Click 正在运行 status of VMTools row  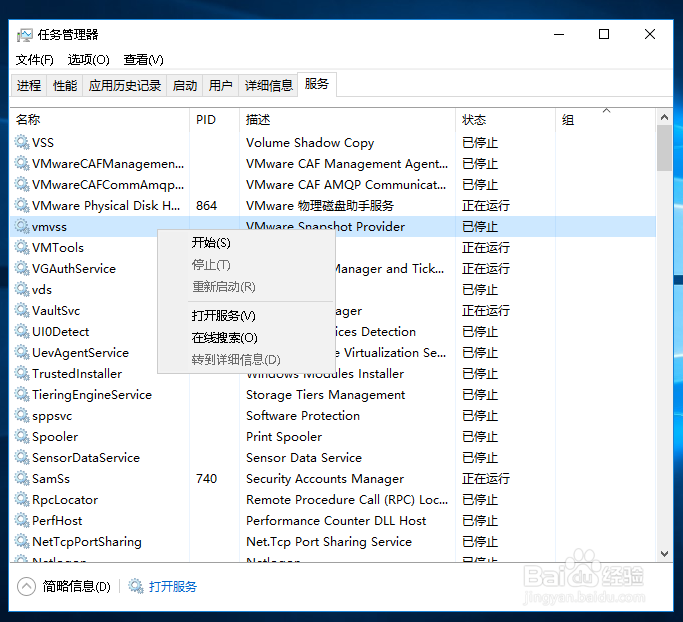(x=486, y=247)
